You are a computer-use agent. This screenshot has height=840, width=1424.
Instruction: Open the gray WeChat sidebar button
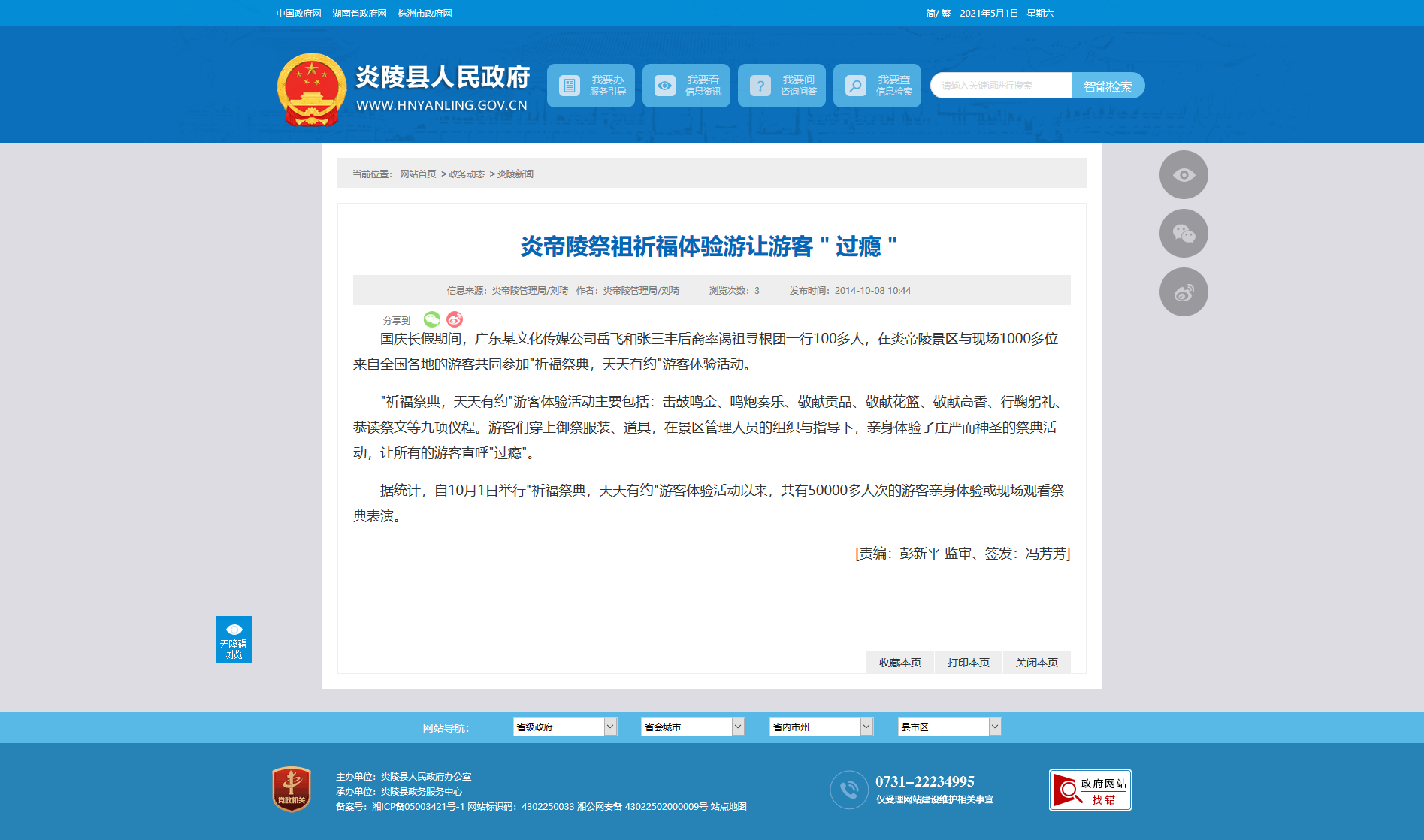(x=1184, y=234)
